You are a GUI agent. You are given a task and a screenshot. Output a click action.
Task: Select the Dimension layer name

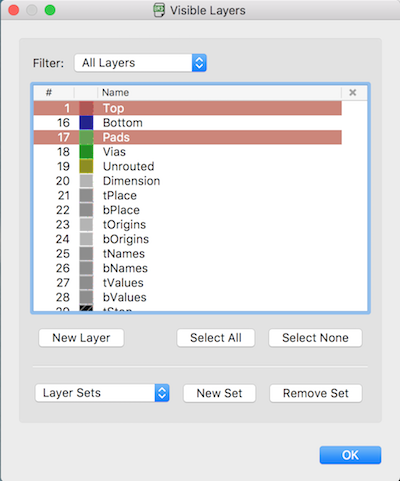point(131,181)
